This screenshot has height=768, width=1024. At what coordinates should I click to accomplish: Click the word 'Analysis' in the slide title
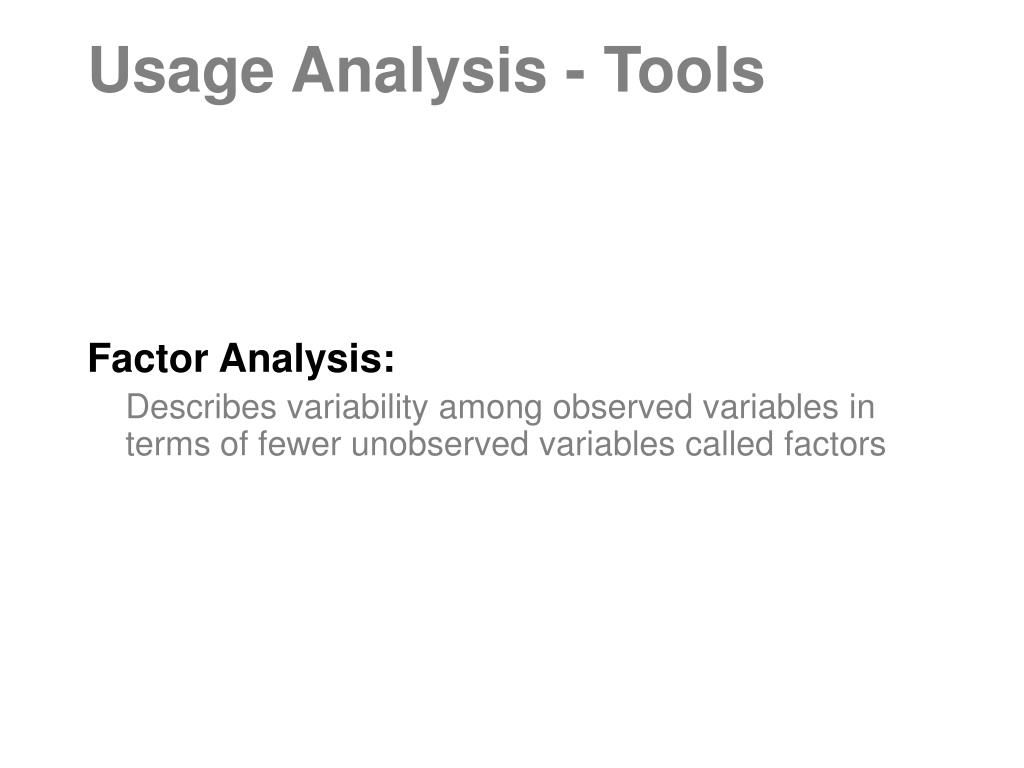[419, 73]
